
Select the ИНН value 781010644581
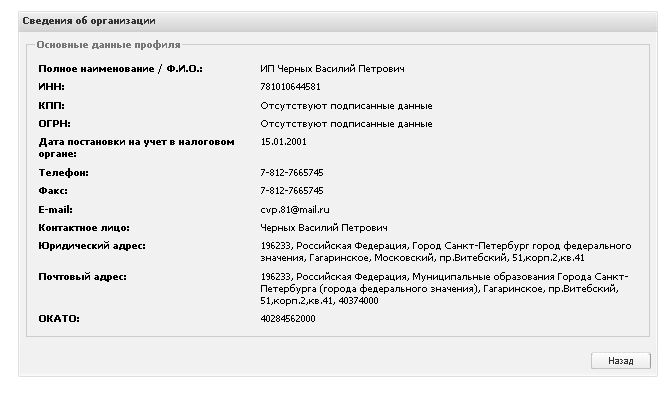click(290, 87)
